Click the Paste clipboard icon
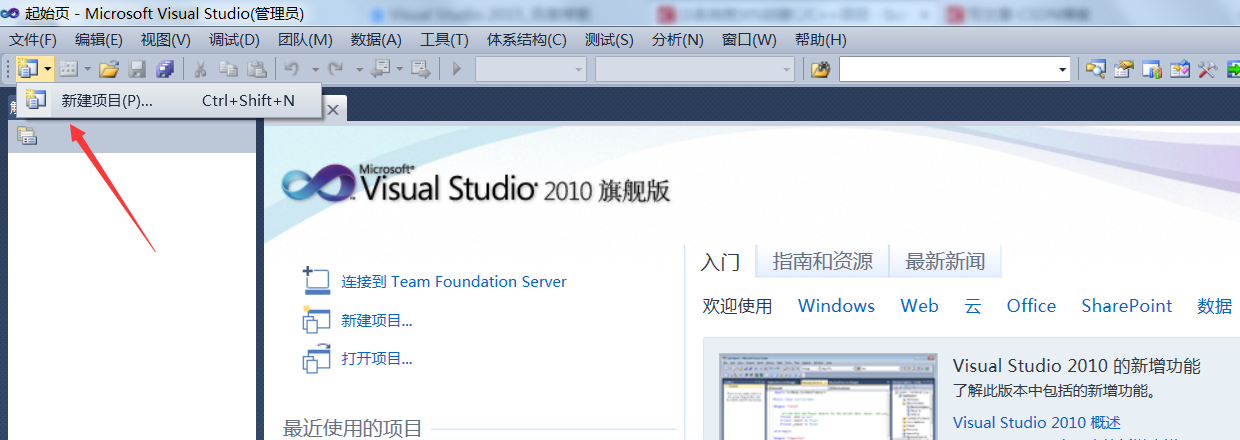Image resolution: width=1240 pixels, height=440 pixels. [257, 69]
